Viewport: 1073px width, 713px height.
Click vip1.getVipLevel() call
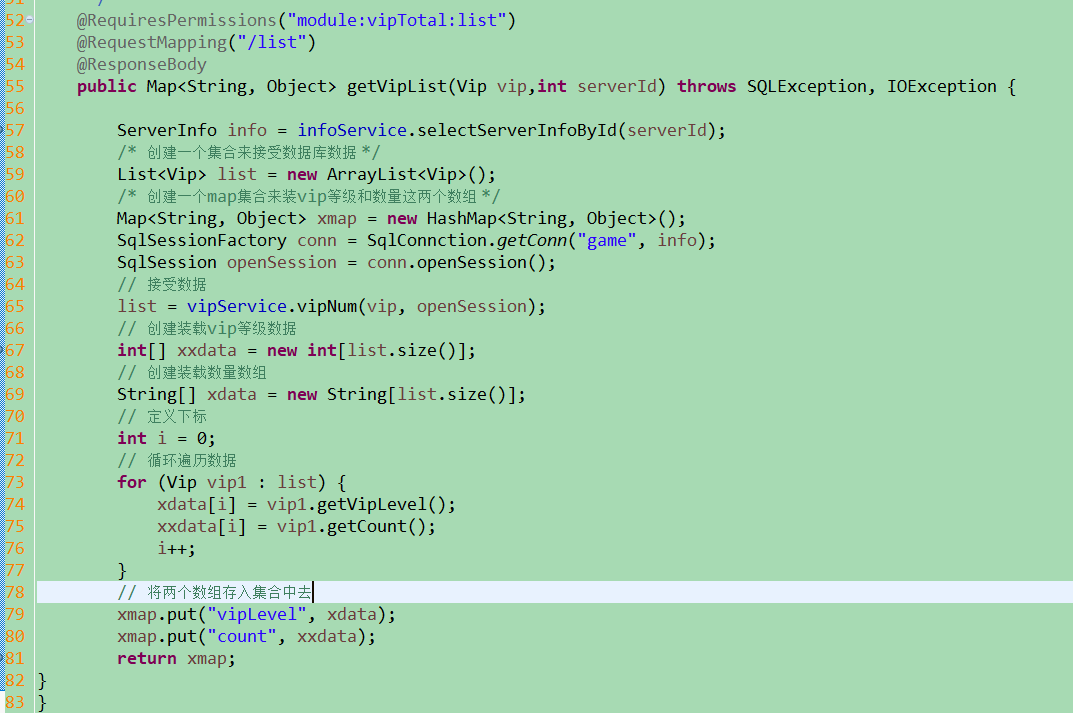[x=356, y=504]
